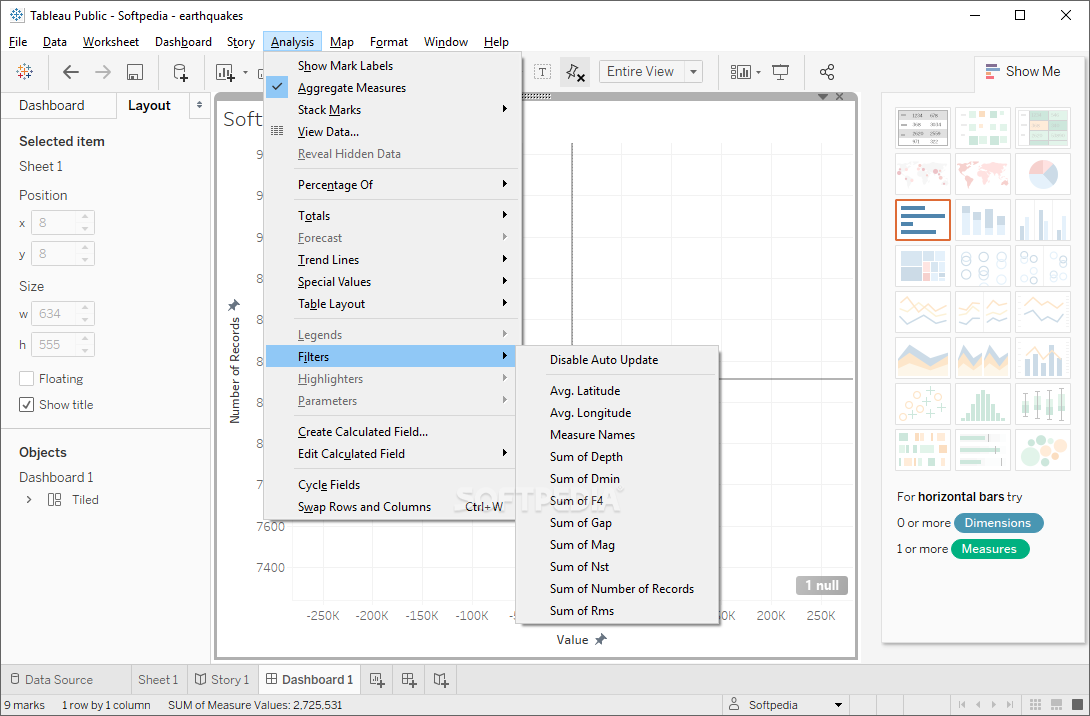Toggle the Floating checkbox
The image size is (1090, 716).
[26, 379]
